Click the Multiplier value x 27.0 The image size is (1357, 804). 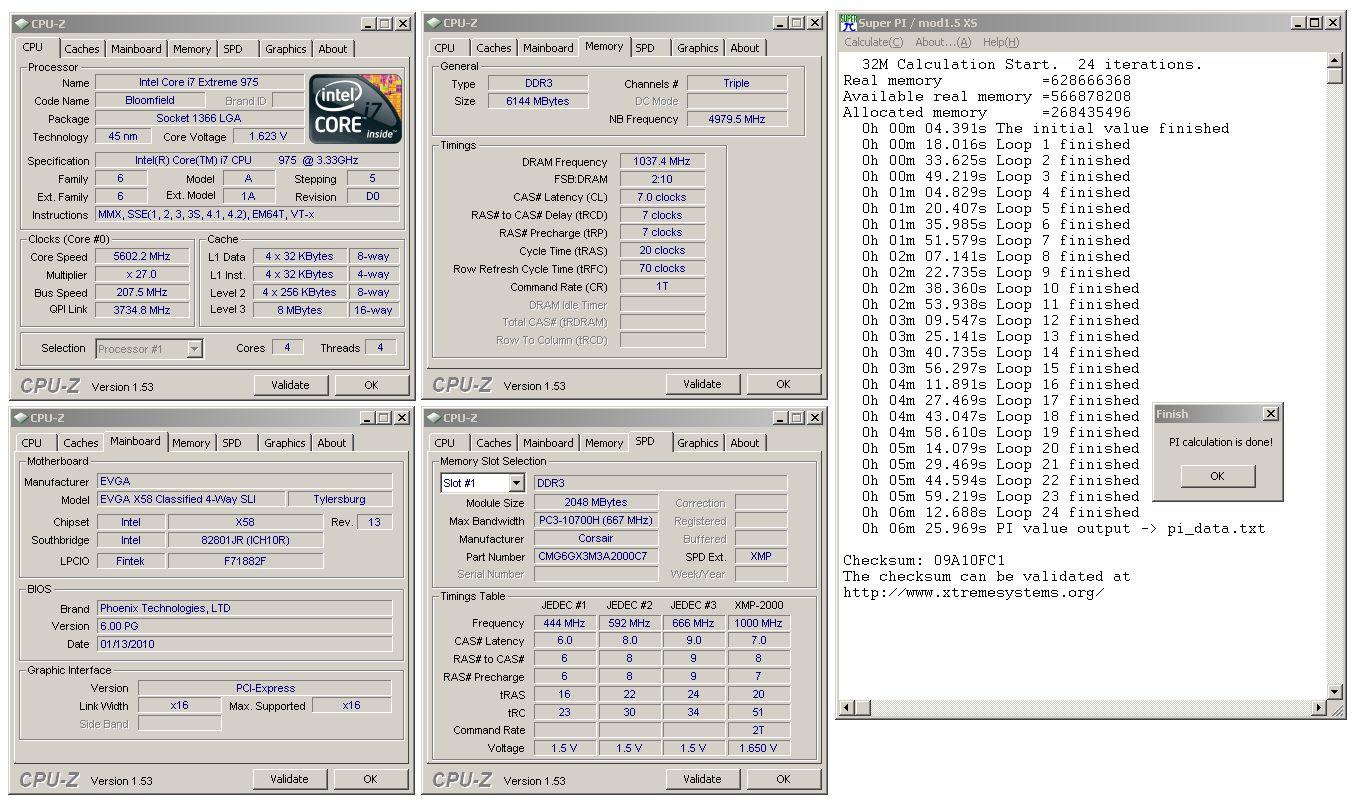coord(141,274)
